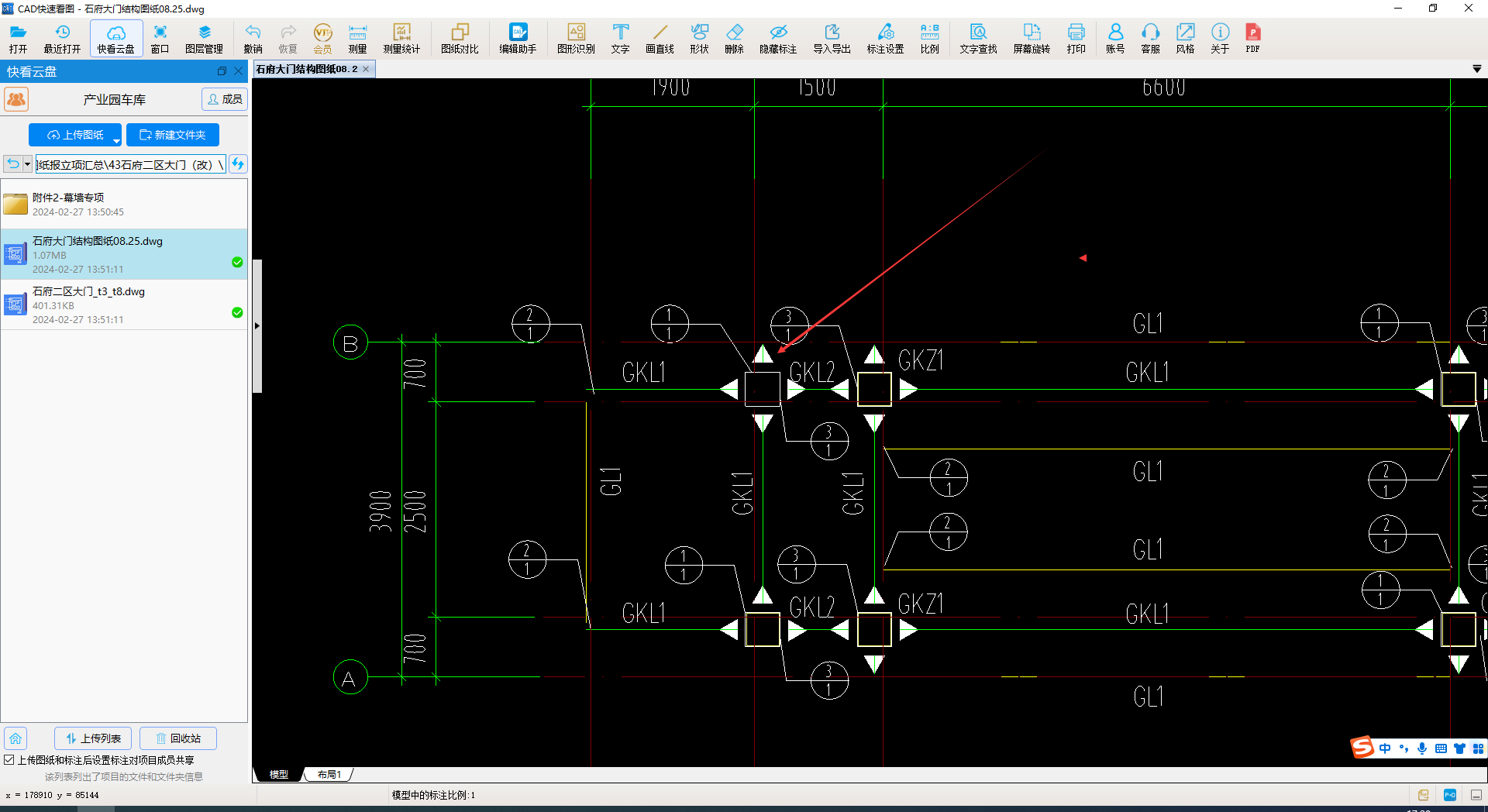Open 客服 customer service
Image resolution: width=1488 pixels, height=812 pixels.
[1150, 38]
